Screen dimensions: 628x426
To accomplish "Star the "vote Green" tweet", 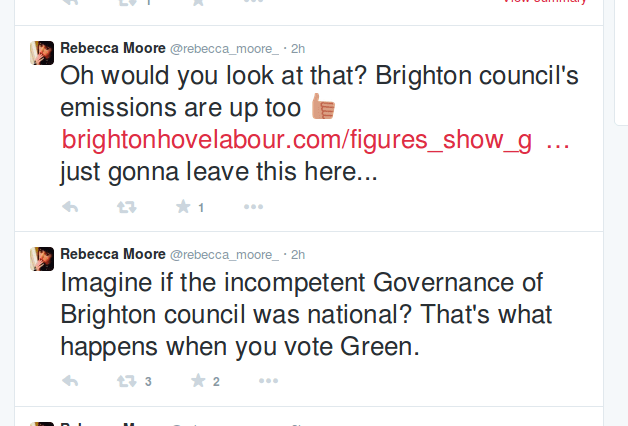I will (198, 381).
